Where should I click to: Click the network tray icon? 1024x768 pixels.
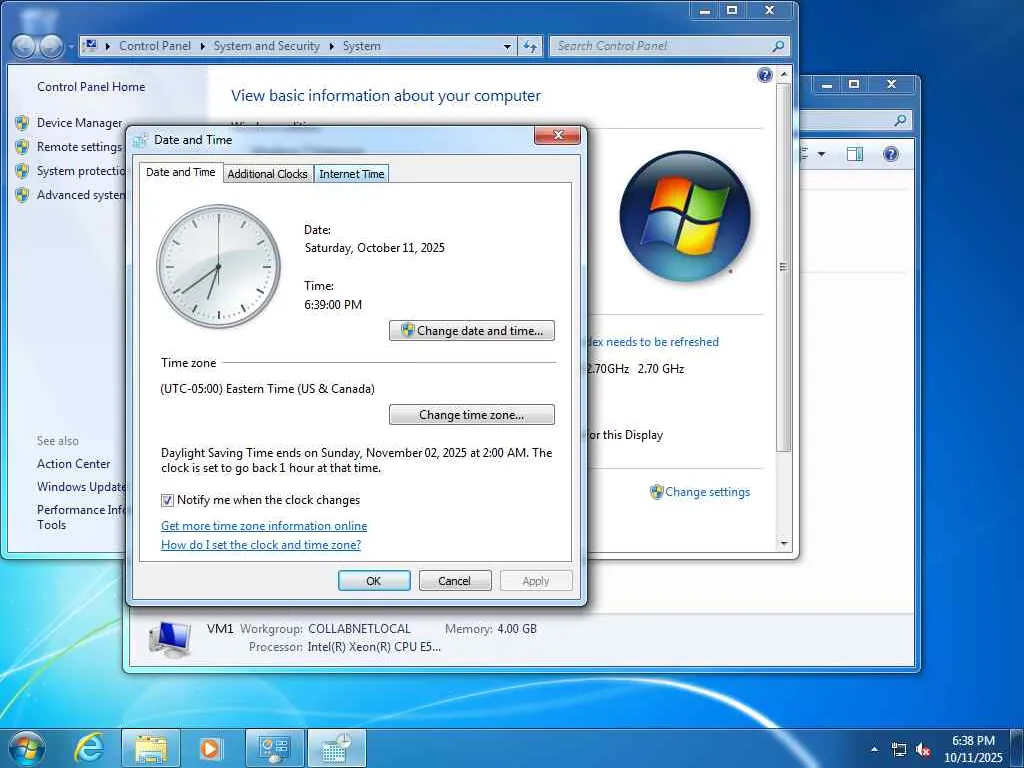coord(899,750)
